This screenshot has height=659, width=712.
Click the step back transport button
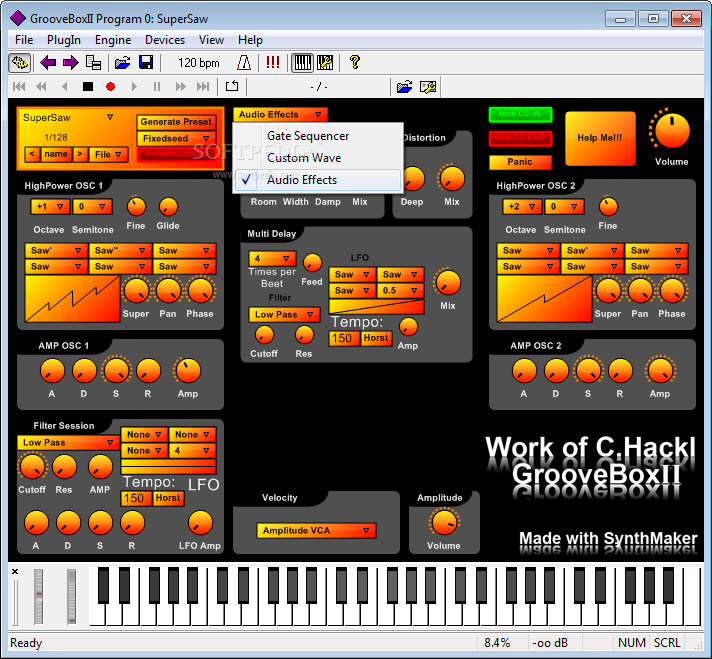click(x=64, y=86)
